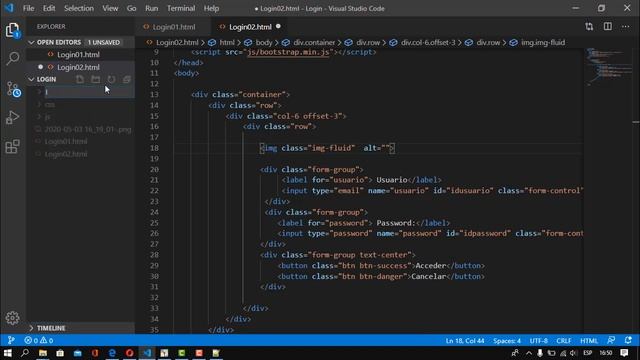Click New Folder icon in LOGIN header
This screenshot has height=360, width=640.
click(96, 79)
